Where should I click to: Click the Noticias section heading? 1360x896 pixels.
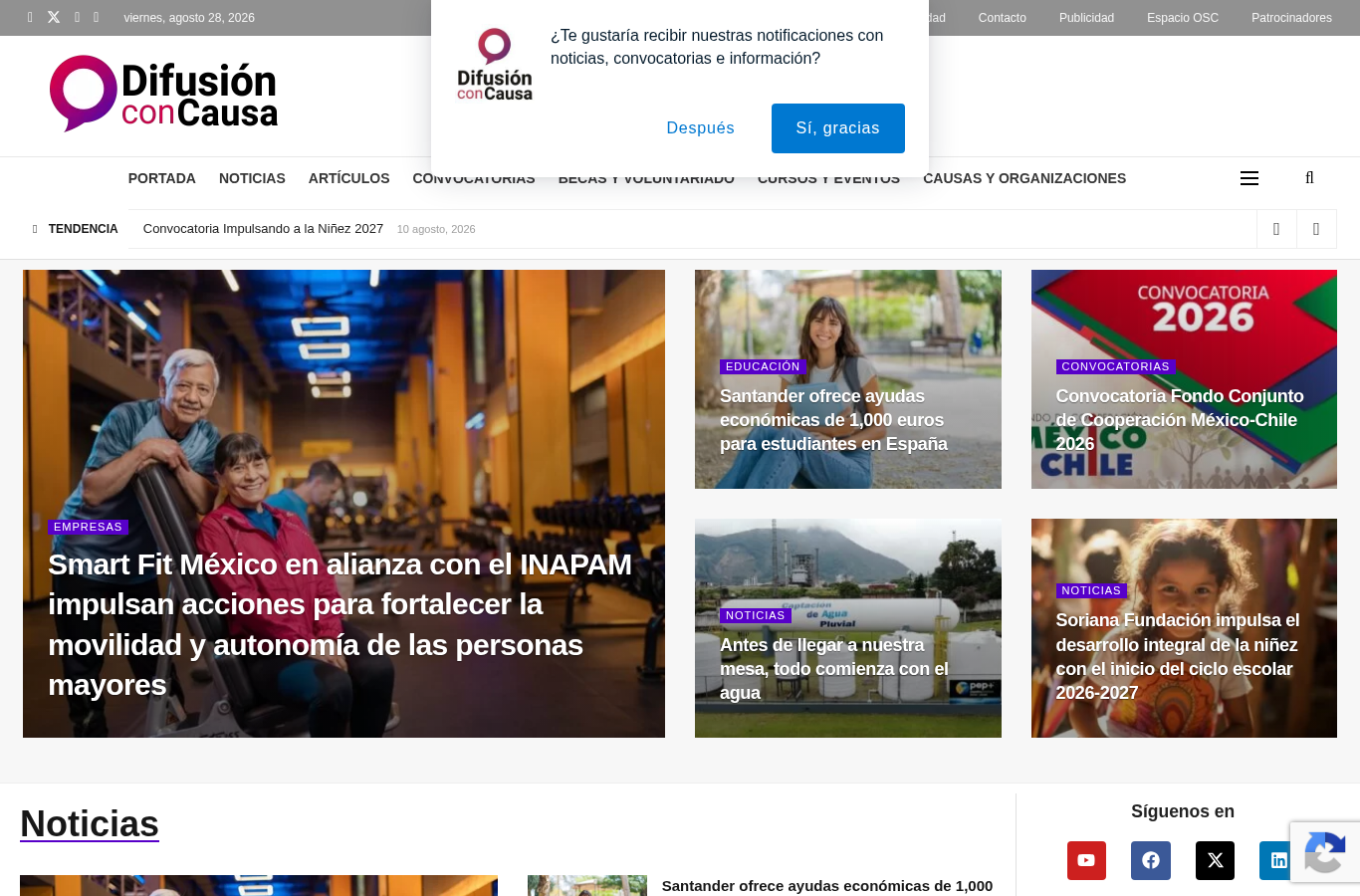click(90, 824)
